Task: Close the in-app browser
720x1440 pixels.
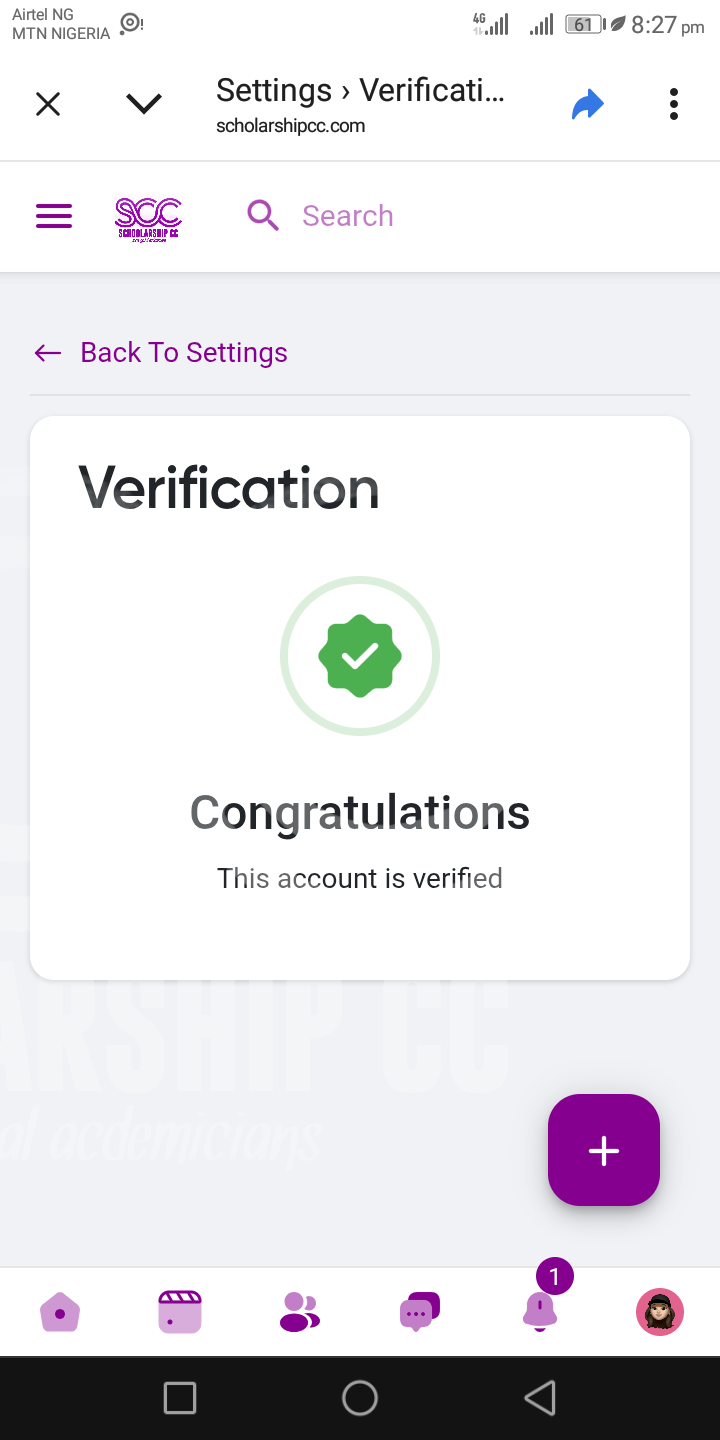Action: (x=48, y=104)
